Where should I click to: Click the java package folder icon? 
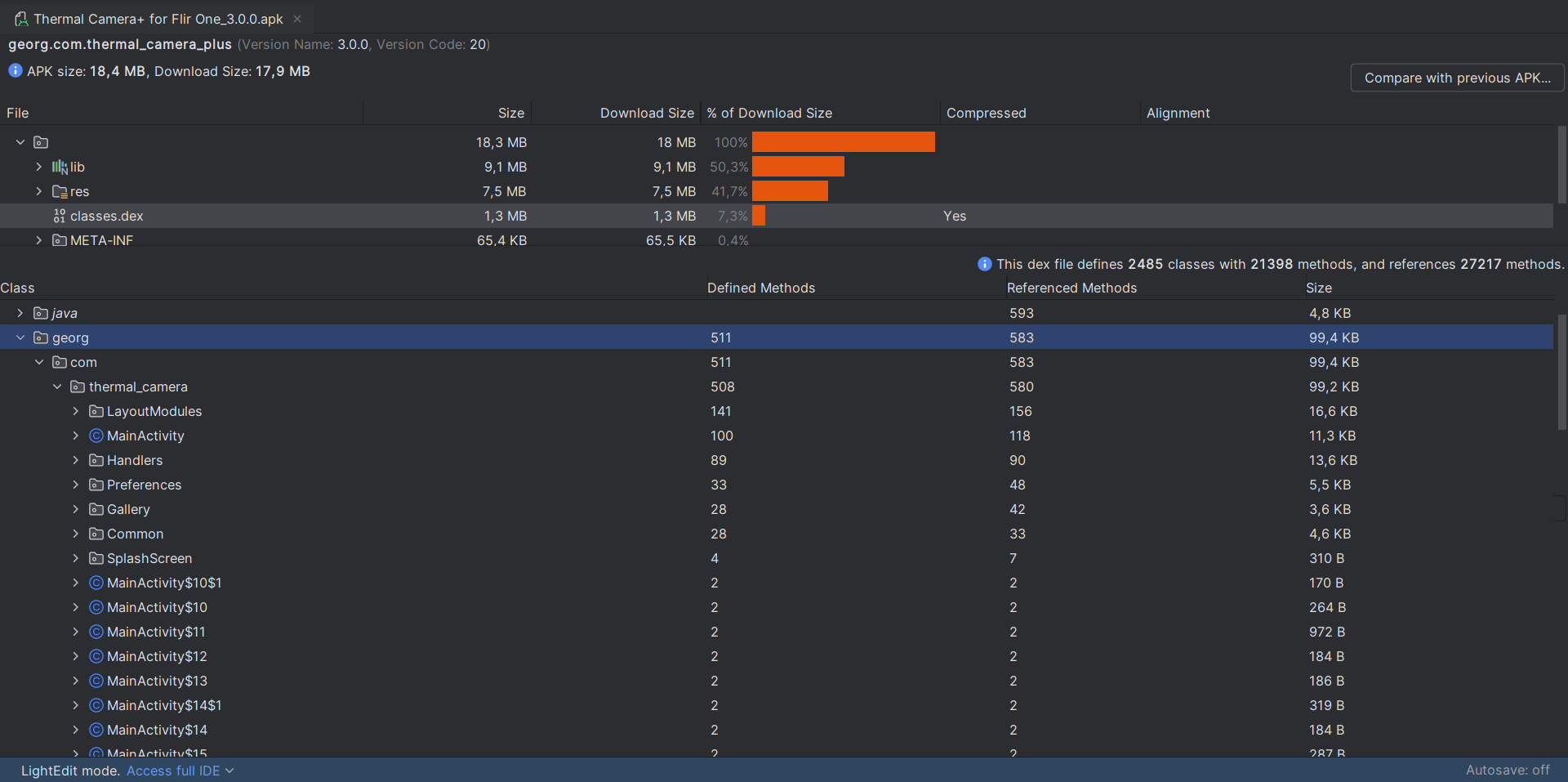pyautogui.click(x=41, y=313)
